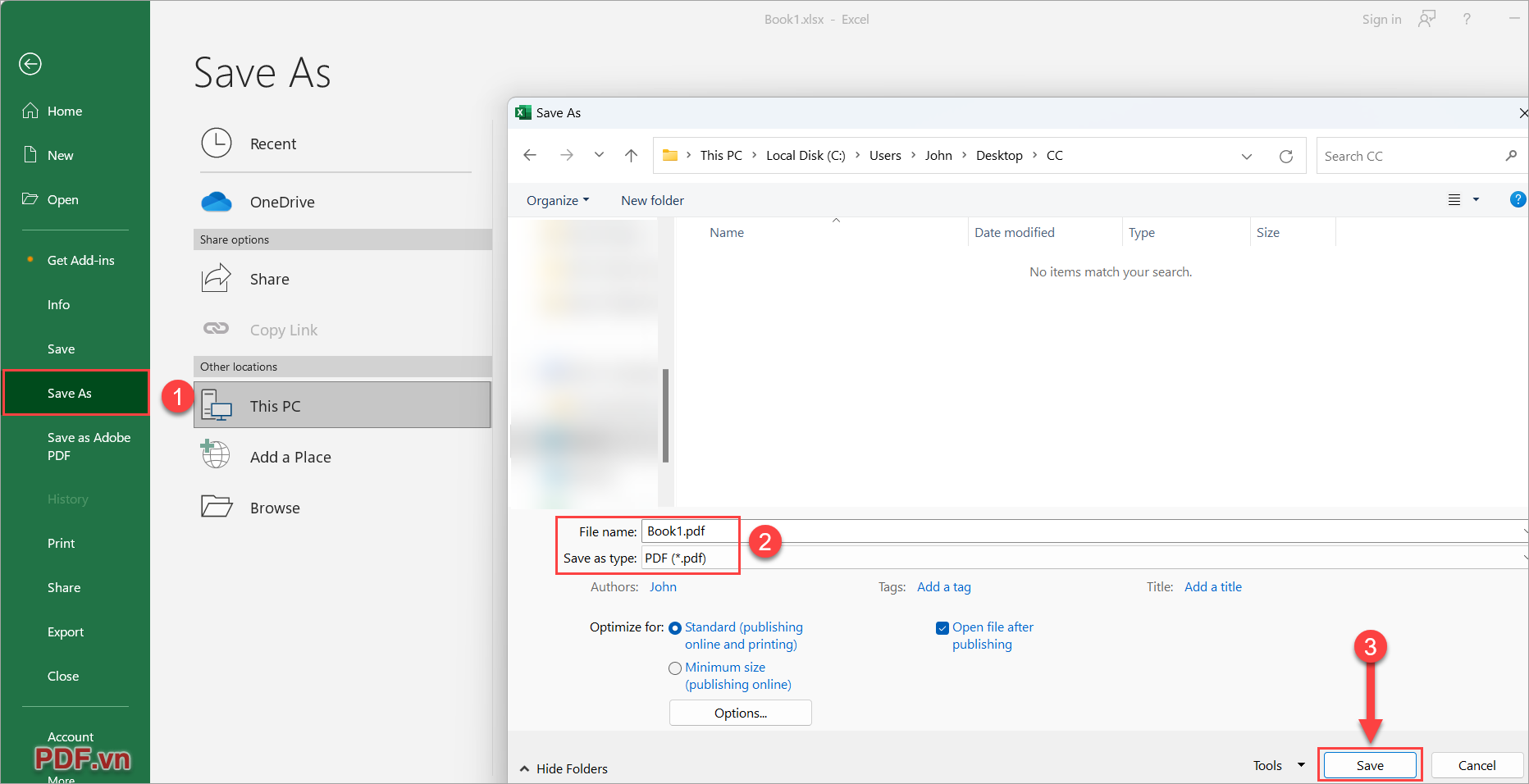This screenshot has width=1529, height=784.
Task: Open Share in the backstage sidebar
Action: pyautogui.click(x=64, y=587)
